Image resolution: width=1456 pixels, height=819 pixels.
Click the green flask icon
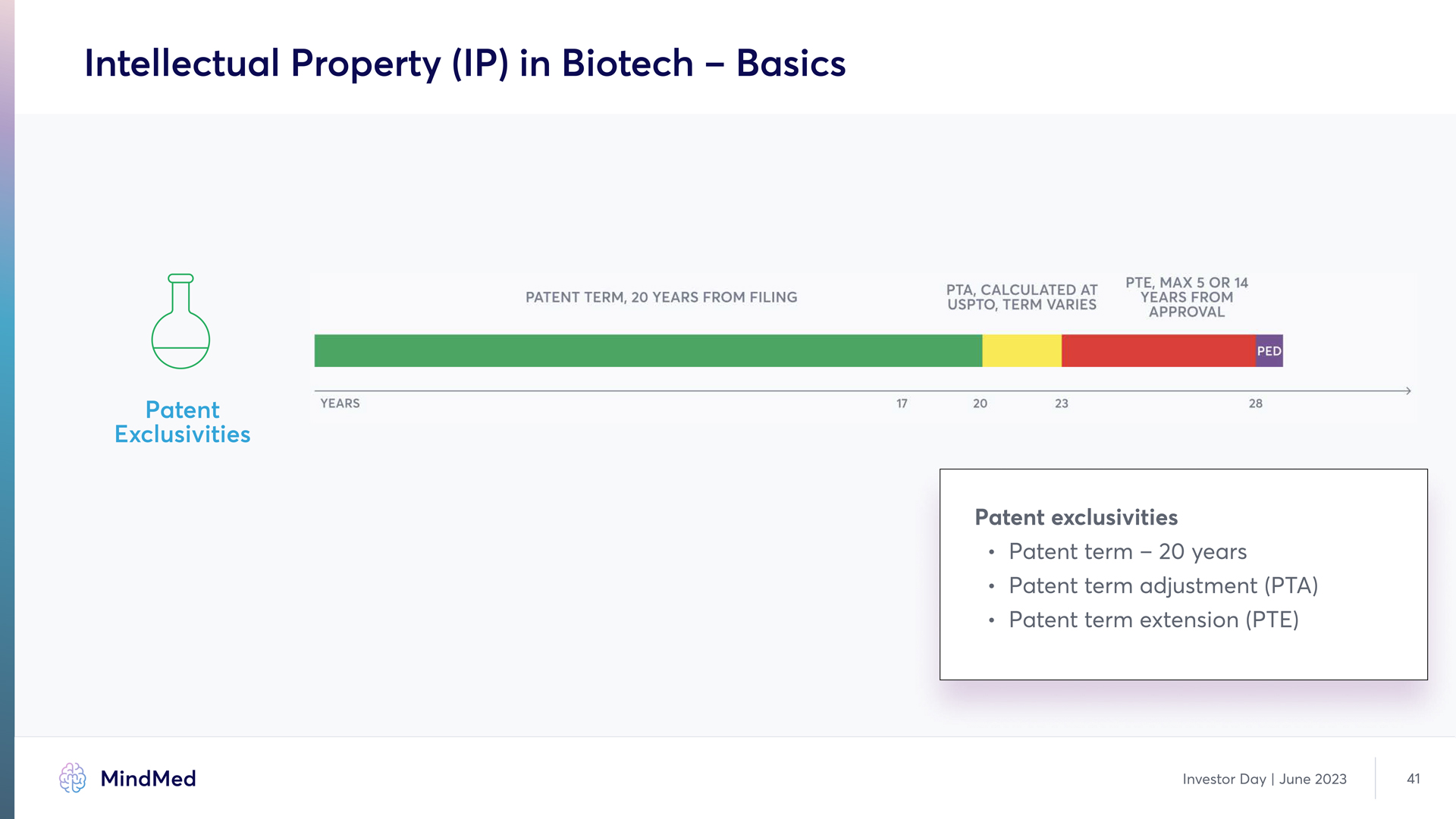[180, 322]
